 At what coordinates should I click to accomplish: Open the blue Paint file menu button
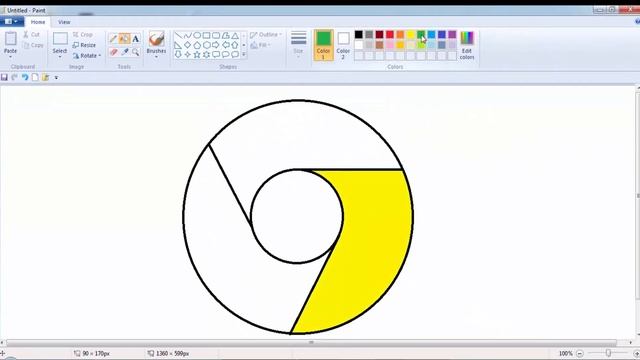(x=11, y=22)
